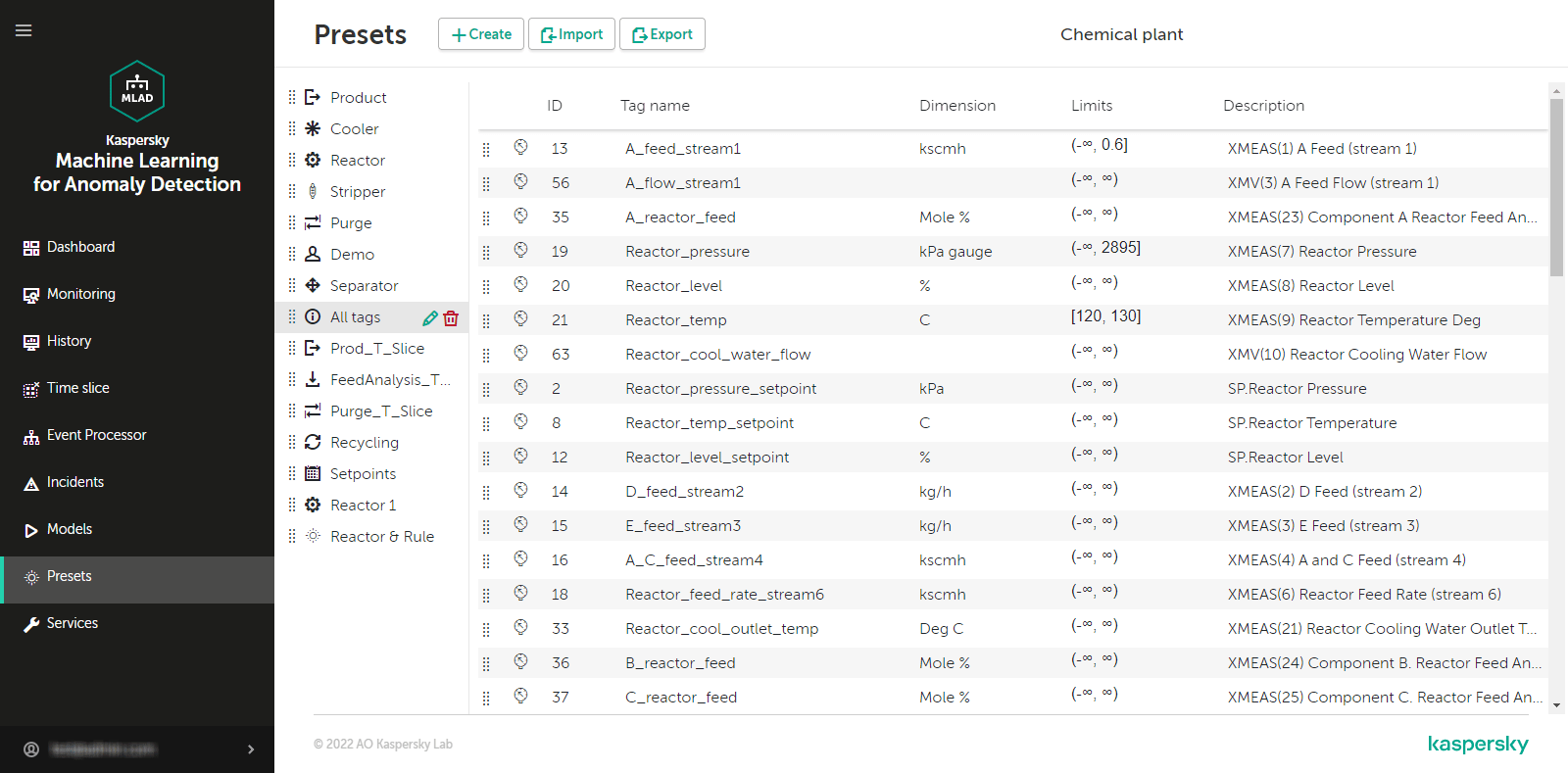The height and width of the screenshot is (773, 1568).
Task: Click the SP.Reactor Level description
Action: point(1286,458)
